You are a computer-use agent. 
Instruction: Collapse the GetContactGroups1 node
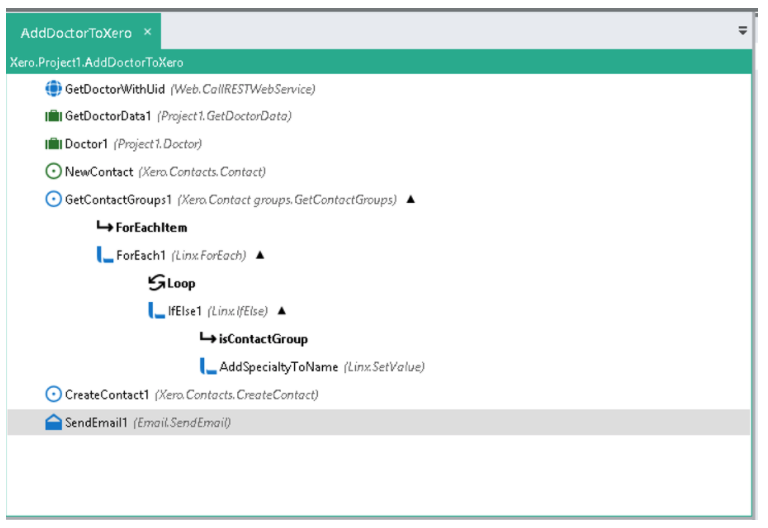pyautogui.click(x=411, y=199)
